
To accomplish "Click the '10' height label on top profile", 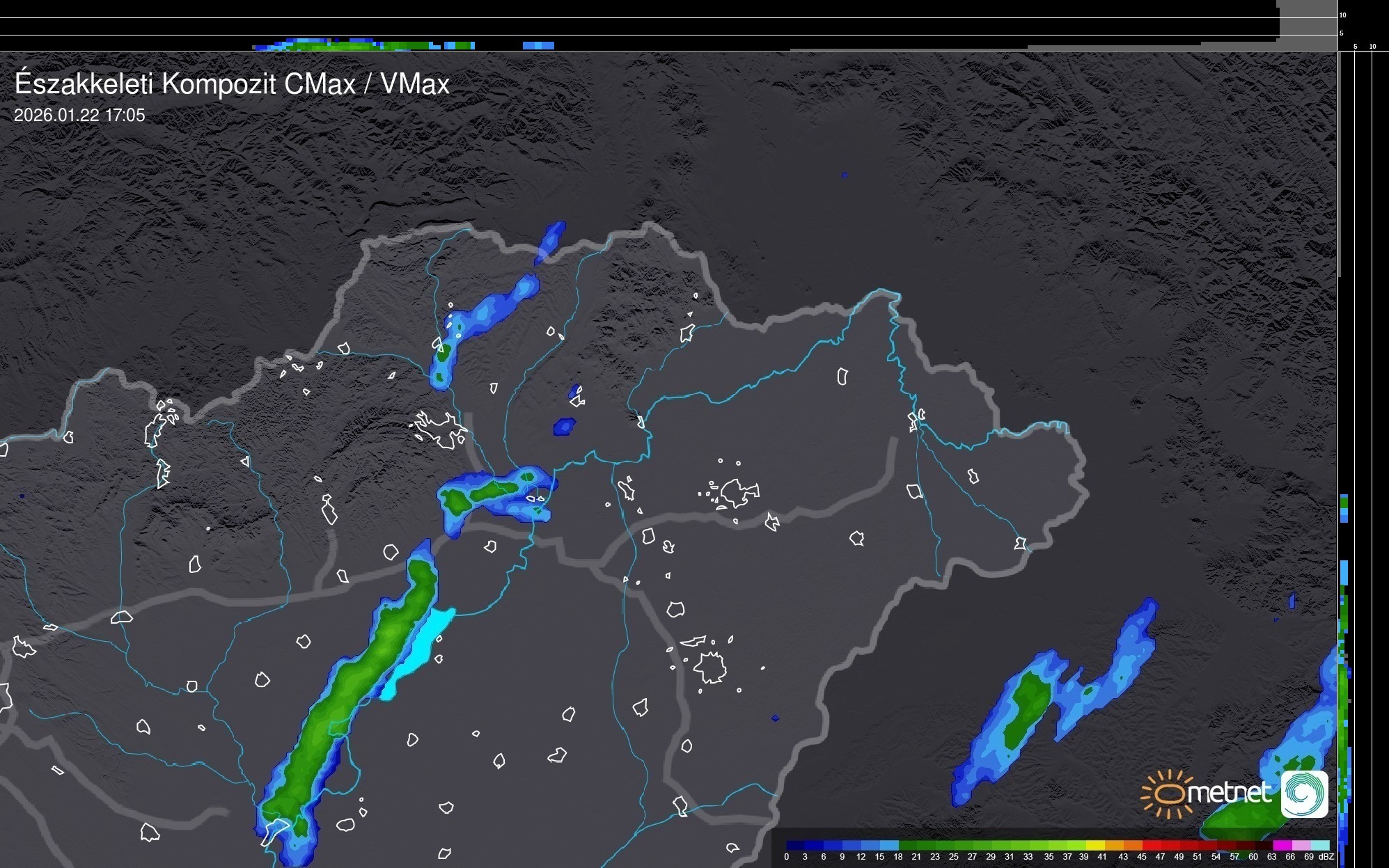I will click(x=1343, y=15).
